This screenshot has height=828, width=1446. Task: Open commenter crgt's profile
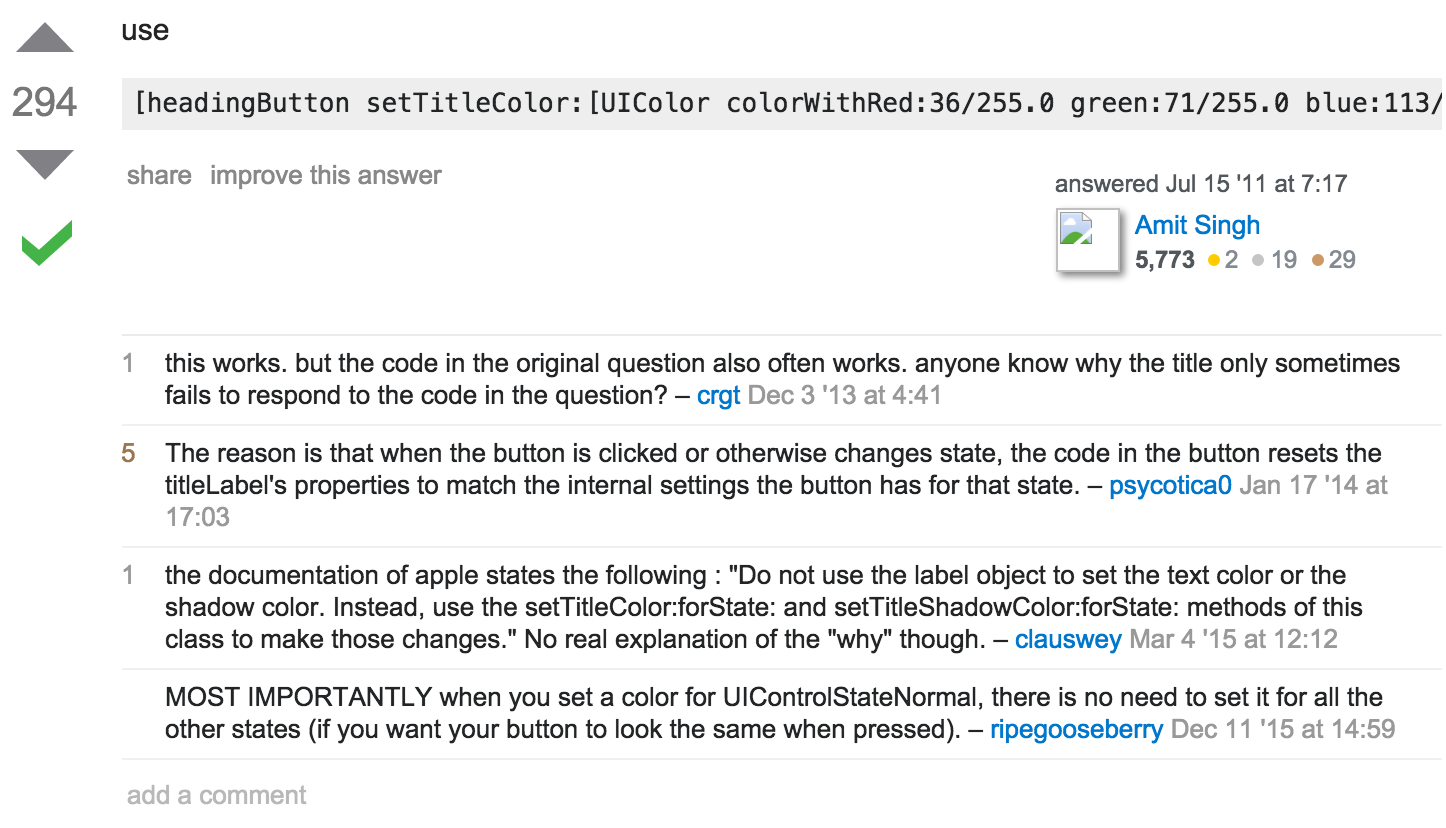point(718,395)
